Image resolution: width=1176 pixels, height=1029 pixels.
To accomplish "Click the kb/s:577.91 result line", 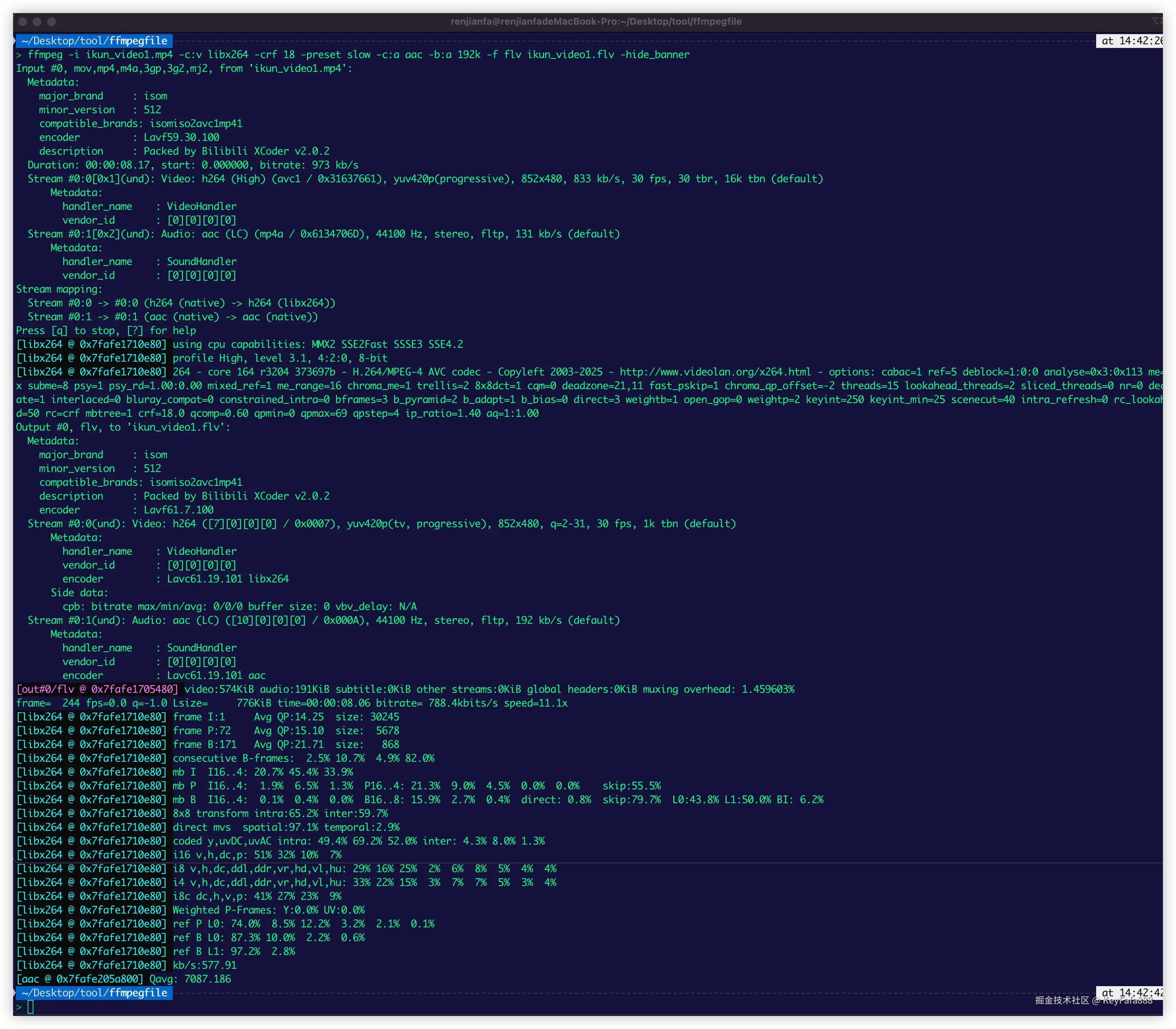I will coord(205,965).
